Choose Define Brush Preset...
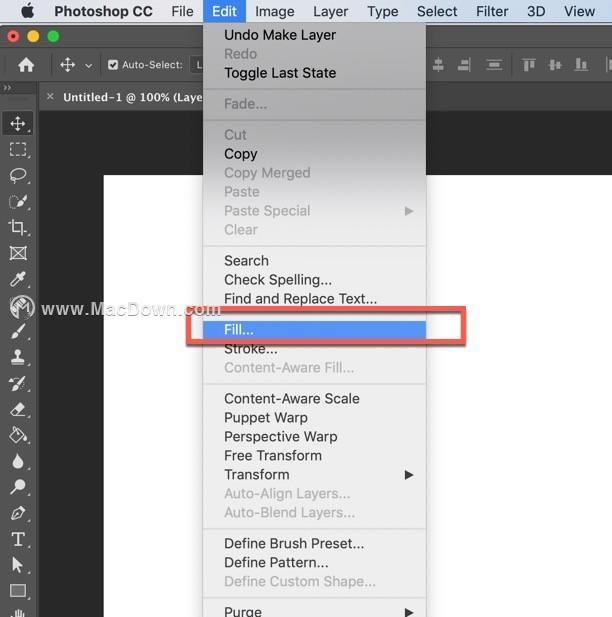The width and height of the screenshot is (612, 617). (314, 543)
